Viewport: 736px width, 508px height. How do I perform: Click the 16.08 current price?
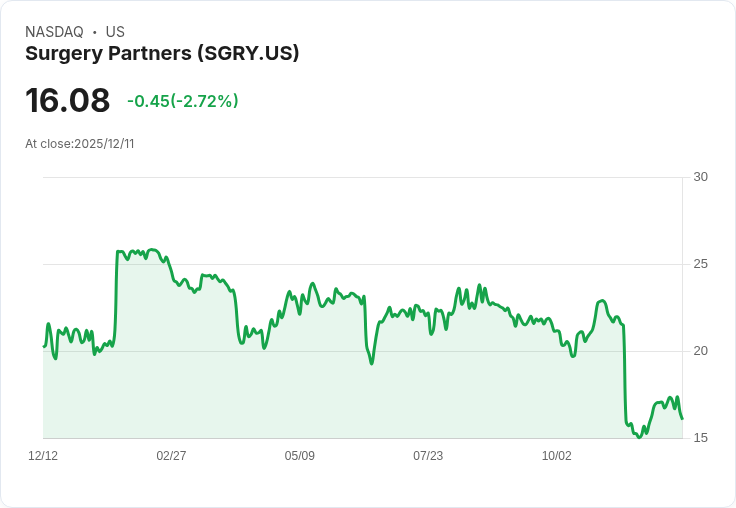click(67, 101)
